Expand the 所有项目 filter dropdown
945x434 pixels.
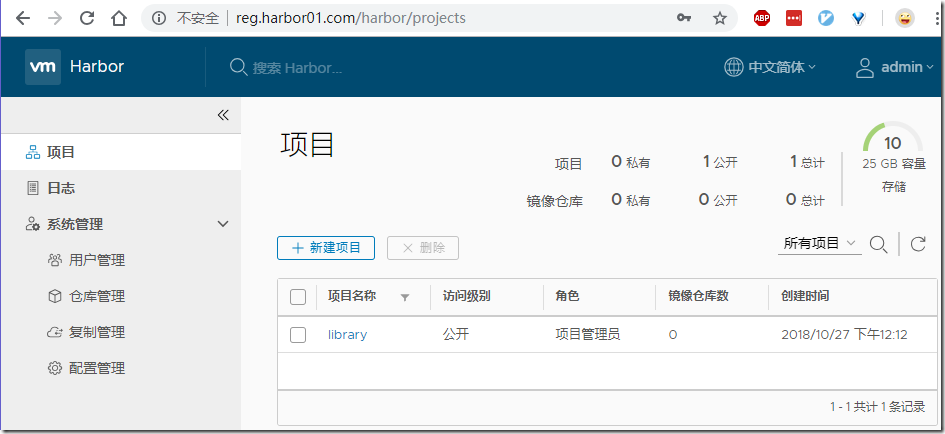[820, 243]
